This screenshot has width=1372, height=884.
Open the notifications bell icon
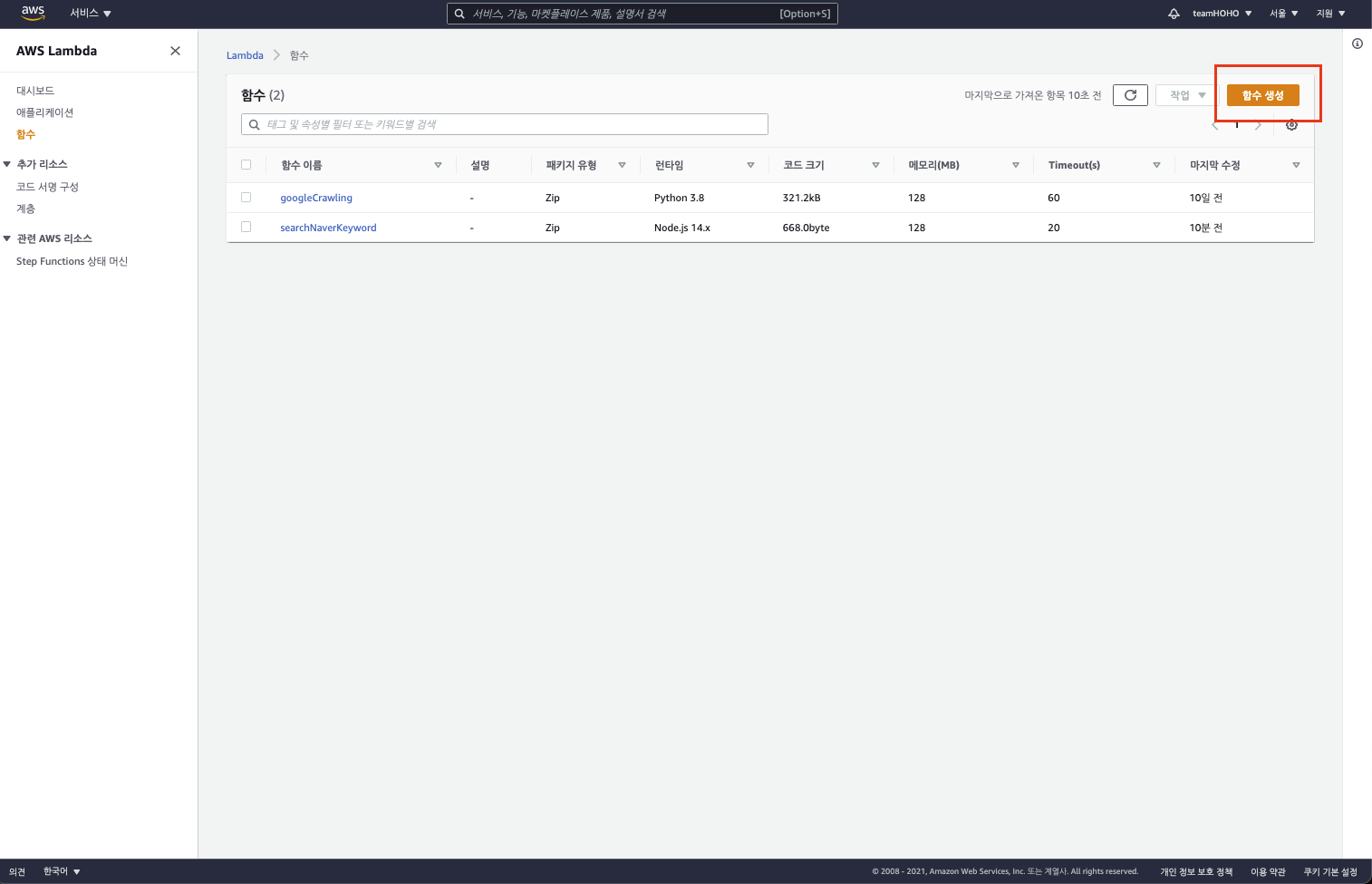1174,14
